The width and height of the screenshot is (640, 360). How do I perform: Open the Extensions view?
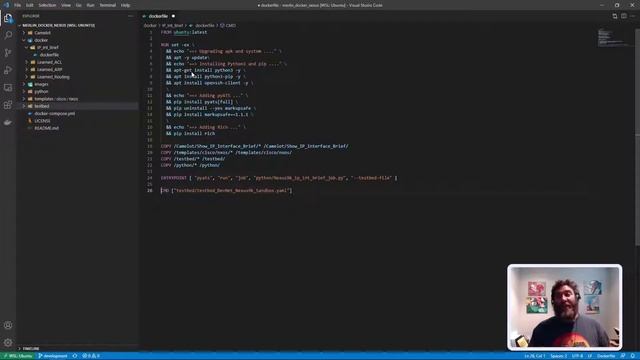click(x=8, y=105)
